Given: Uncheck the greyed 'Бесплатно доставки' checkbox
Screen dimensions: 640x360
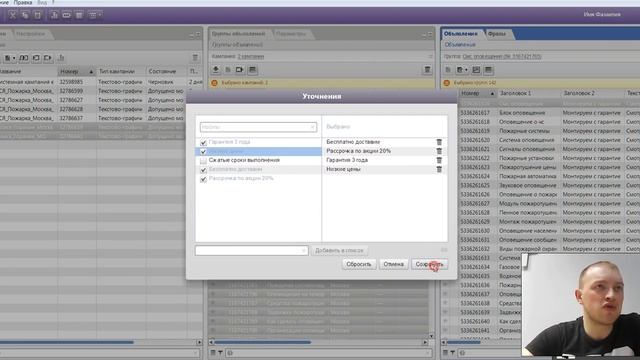Looking at the screenshot, I should click(203, 170).
